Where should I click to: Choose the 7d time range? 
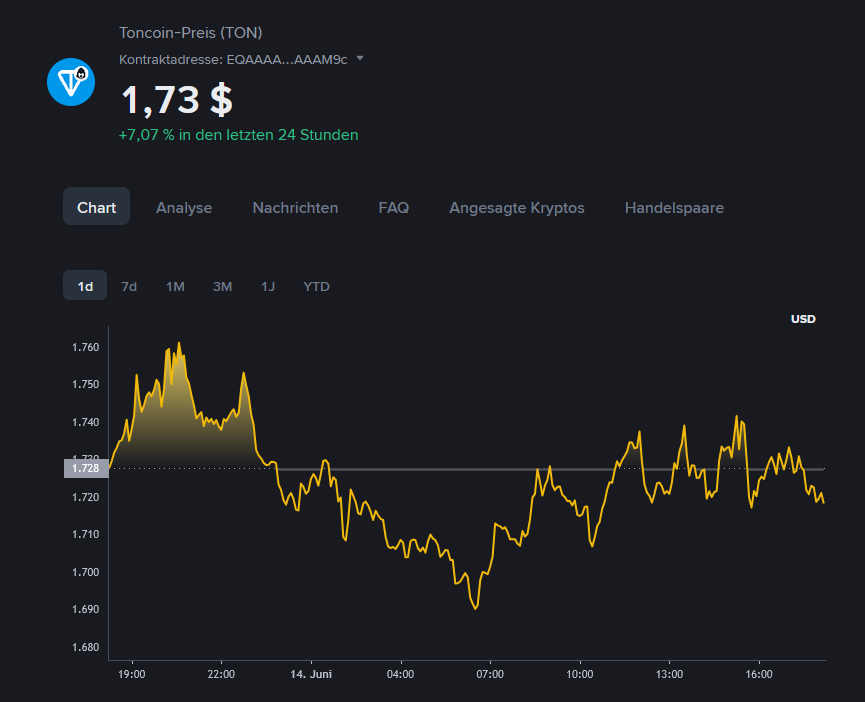129,287
